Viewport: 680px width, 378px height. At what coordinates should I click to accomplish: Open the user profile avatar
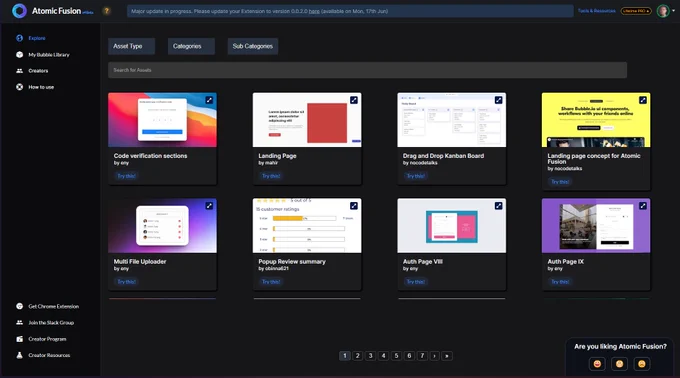(663, 11)
